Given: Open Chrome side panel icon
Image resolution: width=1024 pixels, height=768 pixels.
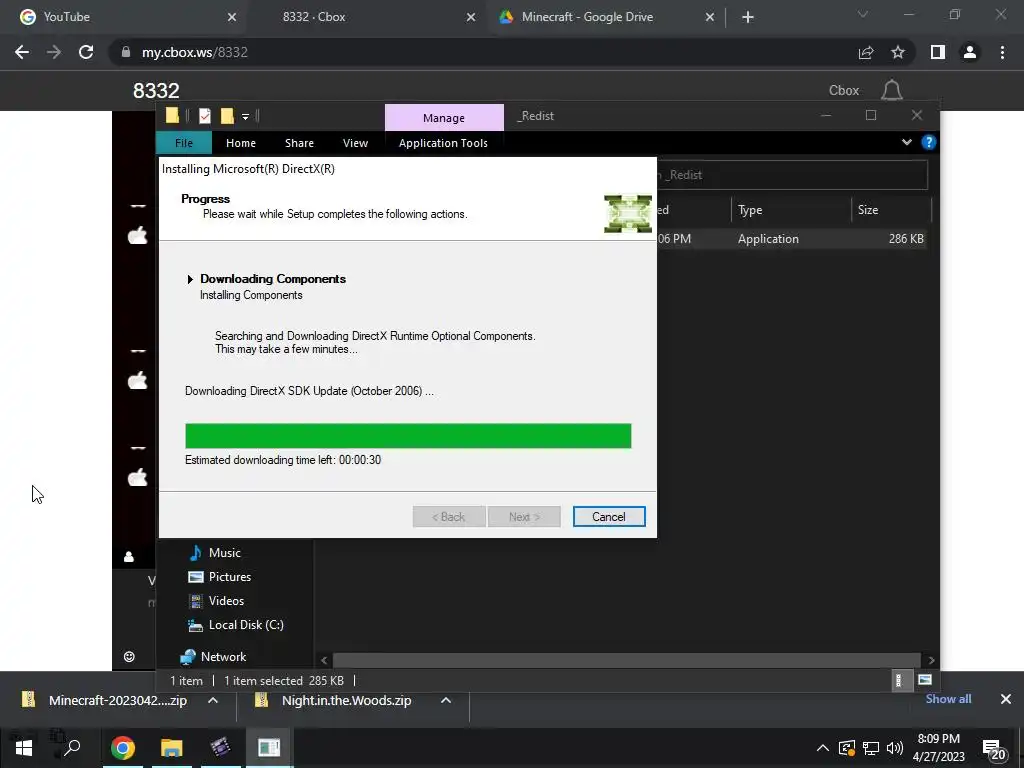Looking at the screenshot, I should click(938, 52).
